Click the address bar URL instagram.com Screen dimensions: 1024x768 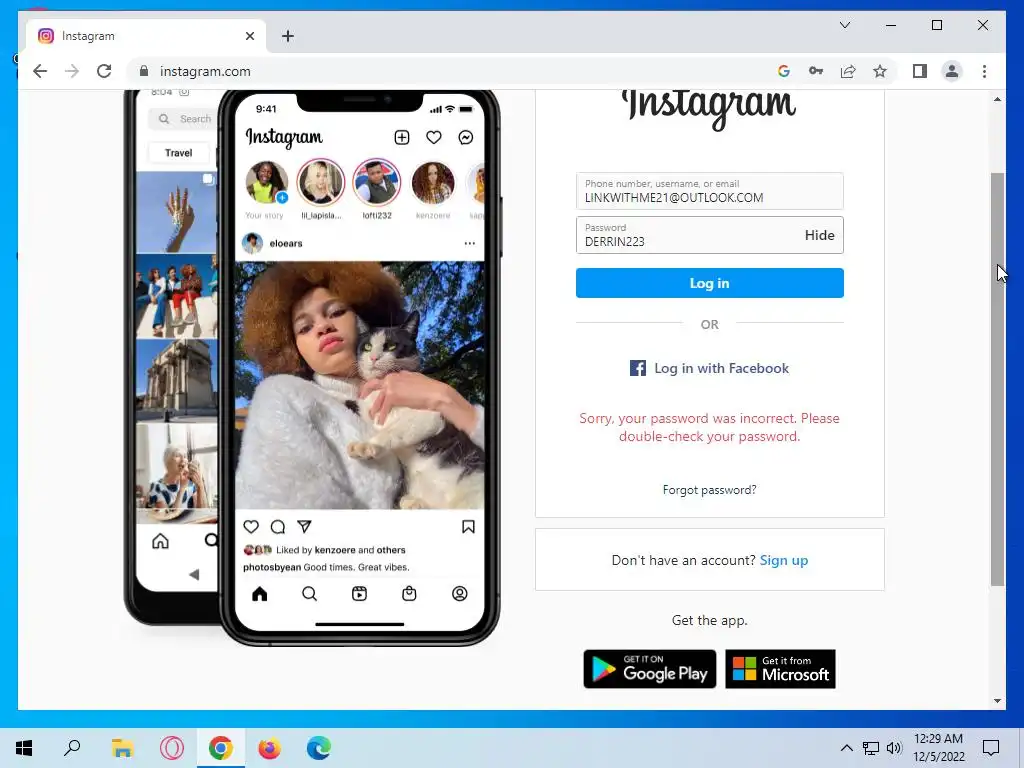click(x=205, y=71)
